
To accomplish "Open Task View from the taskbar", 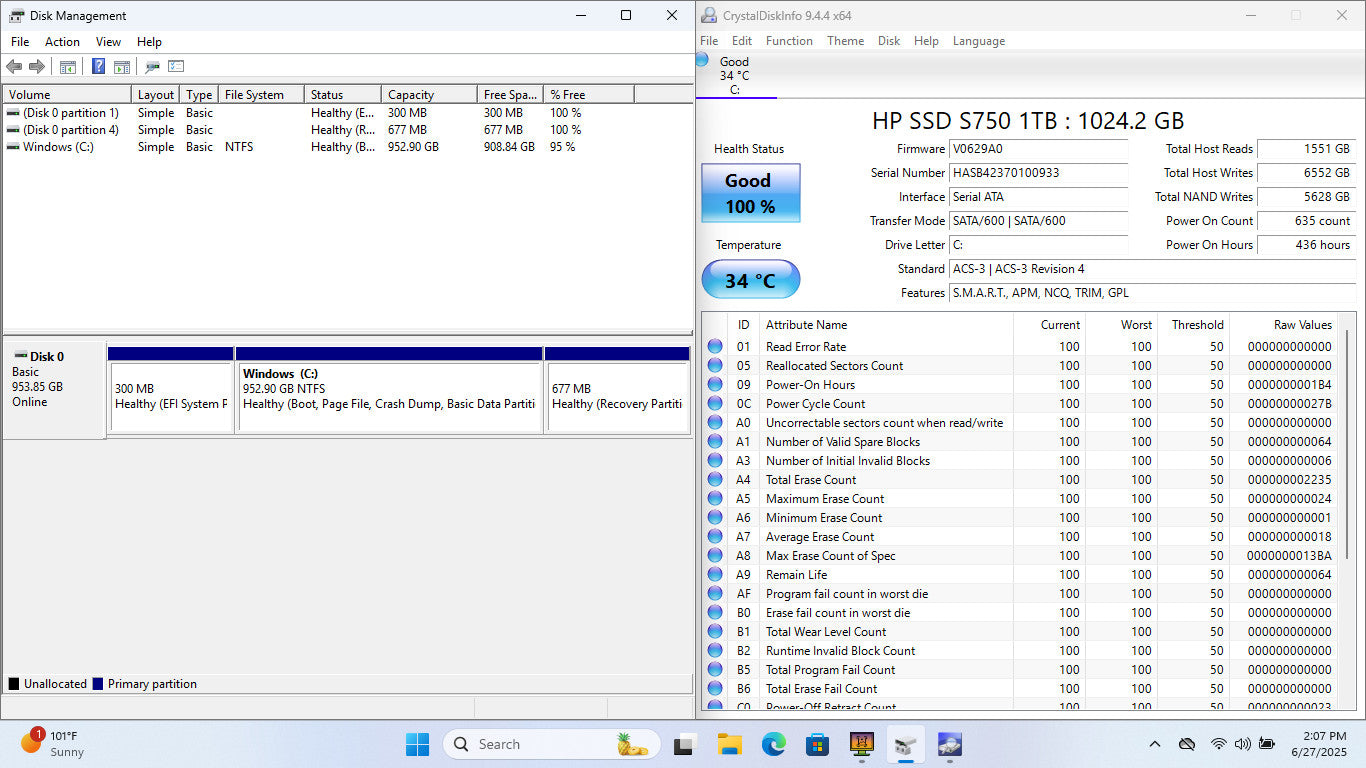I will point(685,744).
